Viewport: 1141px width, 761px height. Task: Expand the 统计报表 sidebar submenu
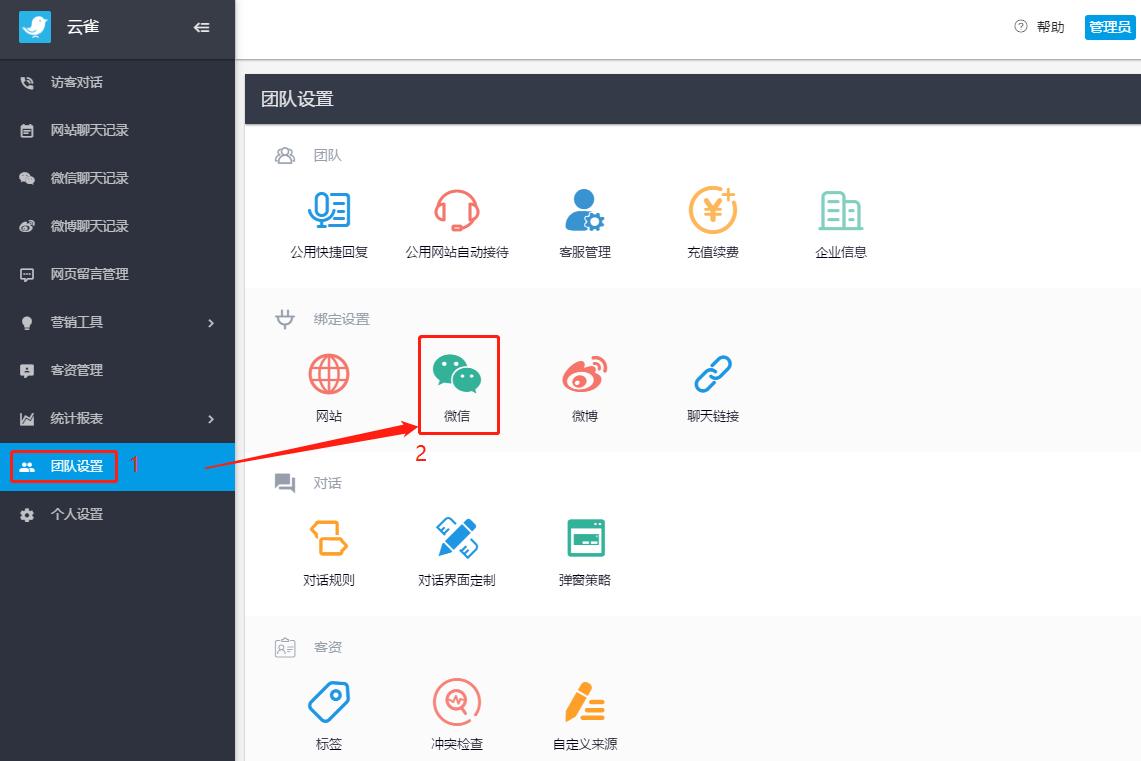(117, 418)
